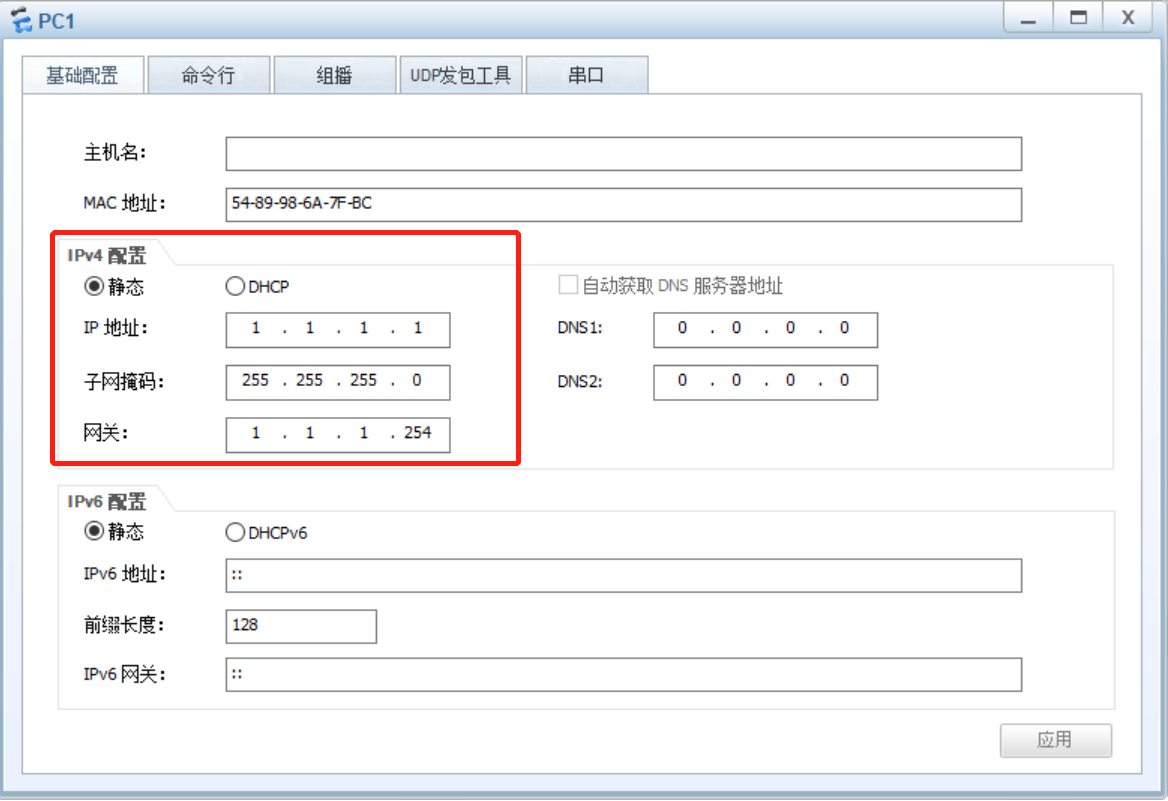Click the 网关 field 1.1.1.254
The height and width of the screenshot is (801, 1168).
337,434
